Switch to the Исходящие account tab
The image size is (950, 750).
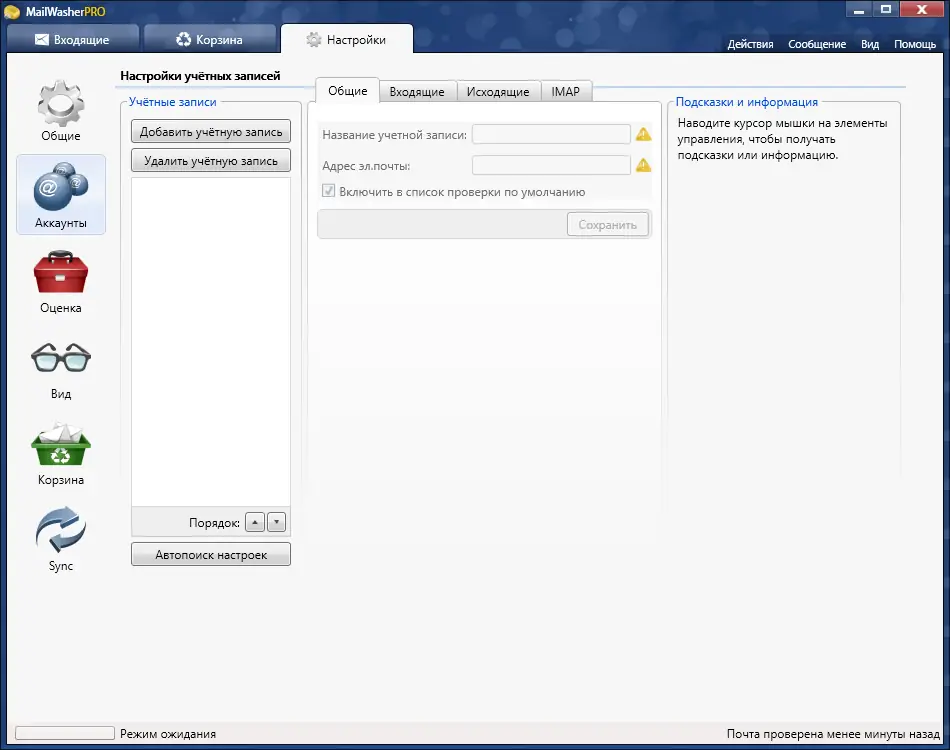click(x=498, y=91)
